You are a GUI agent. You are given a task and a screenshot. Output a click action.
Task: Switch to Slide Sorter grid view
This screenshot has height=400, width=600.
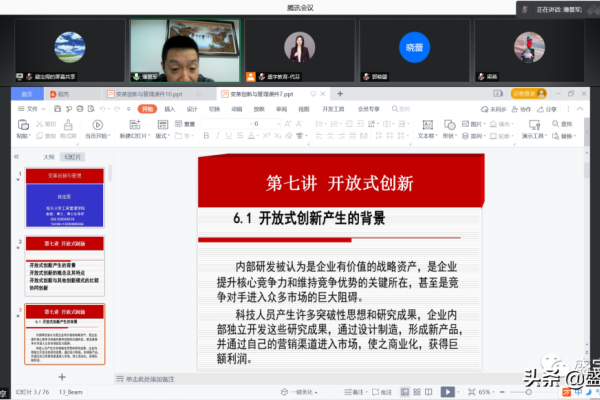(417, 392)
